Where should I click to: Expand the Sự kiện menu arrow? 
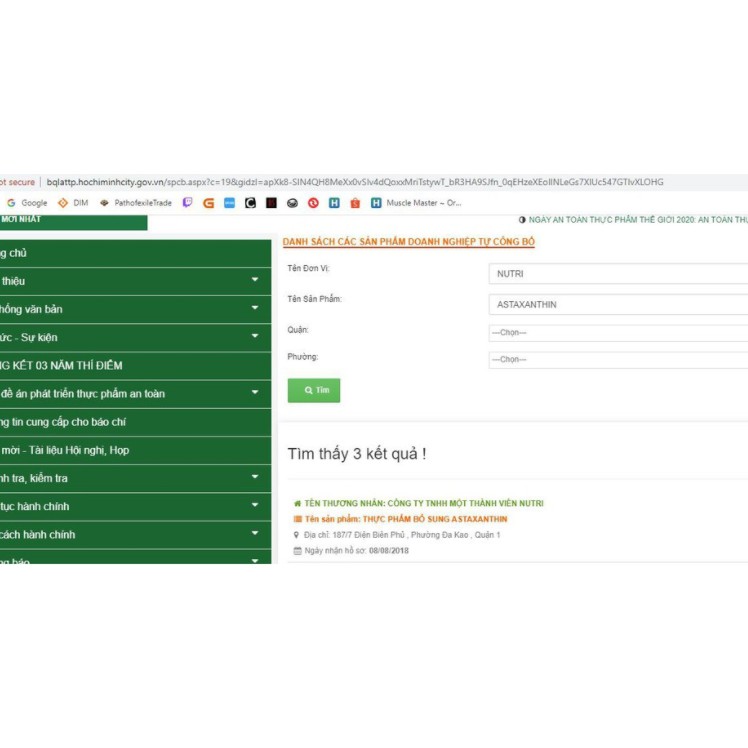pyautogui.click(x=255, y=337)
